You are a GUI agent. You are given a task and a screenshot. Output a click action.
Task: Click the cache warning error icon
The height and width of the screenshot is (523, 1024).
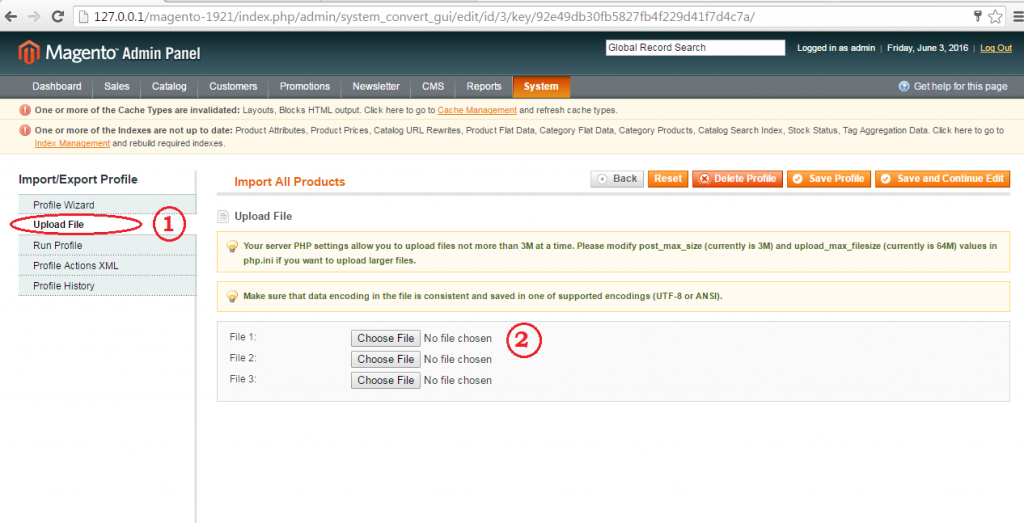tap(25, 110)
